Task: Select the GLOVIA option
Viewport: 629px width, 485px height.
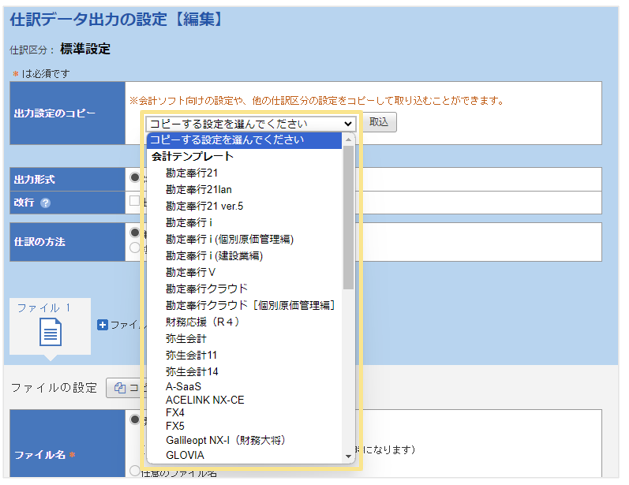Action: pyautogui.click(x=185, y=454)
